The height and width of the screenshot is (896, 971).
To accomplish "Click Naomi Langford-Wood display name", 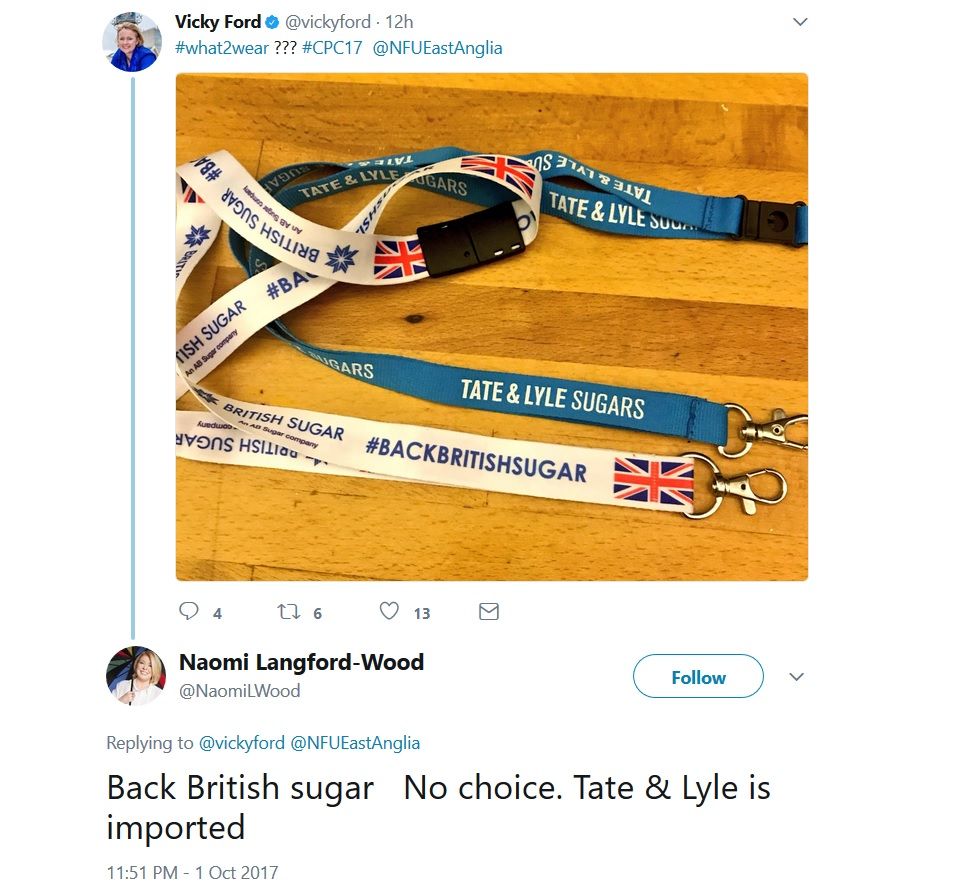I will (x=301, y=662).
